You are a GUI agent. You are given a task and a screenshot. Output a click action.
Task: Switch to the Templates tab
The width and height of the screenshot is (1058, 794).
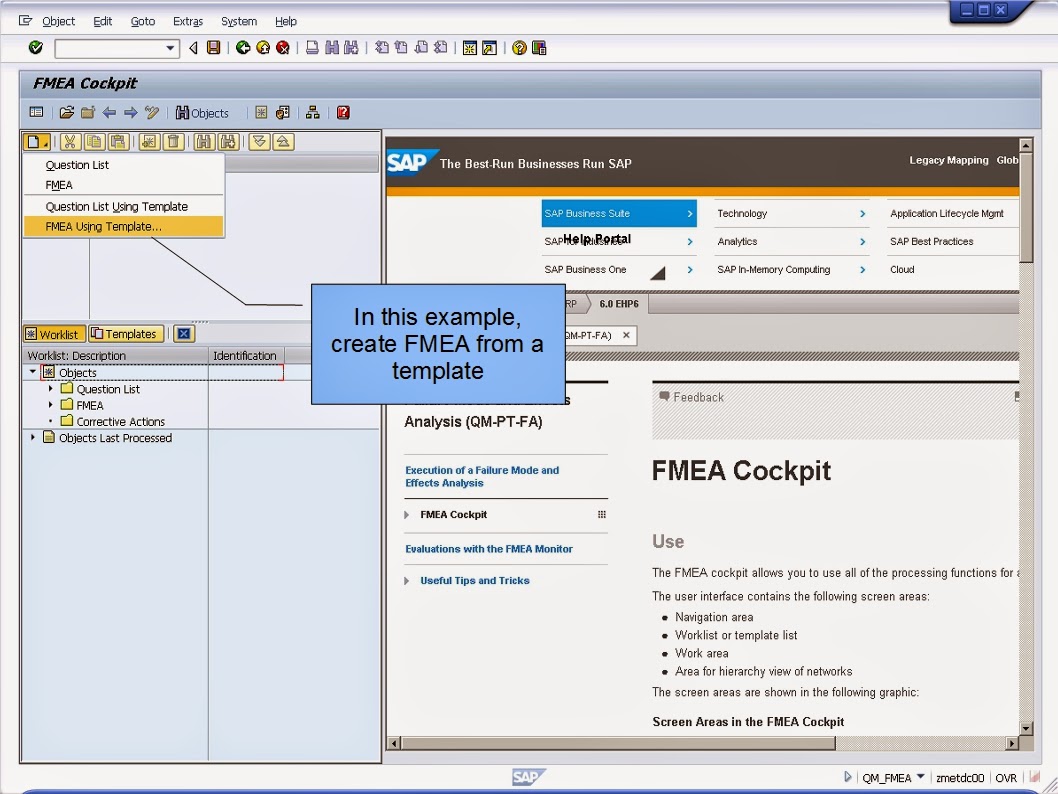126,334
